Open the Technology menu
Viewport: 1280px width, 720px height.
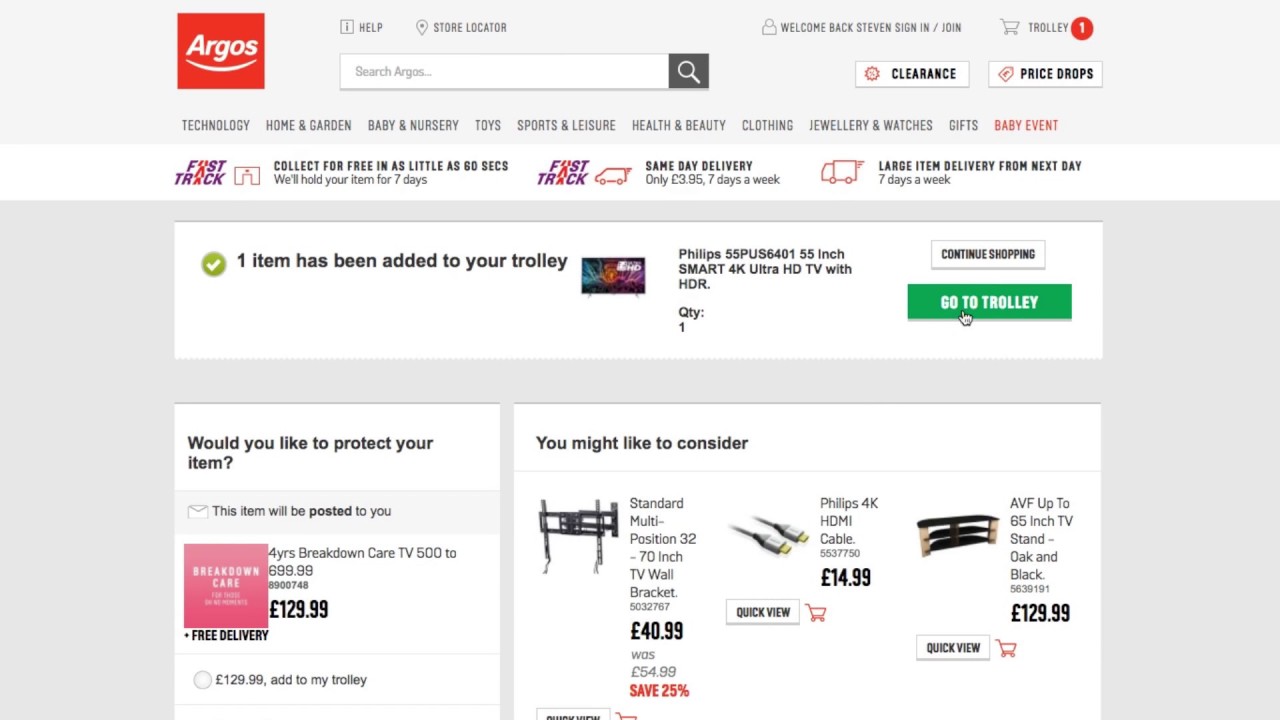(x=215, y=125)
